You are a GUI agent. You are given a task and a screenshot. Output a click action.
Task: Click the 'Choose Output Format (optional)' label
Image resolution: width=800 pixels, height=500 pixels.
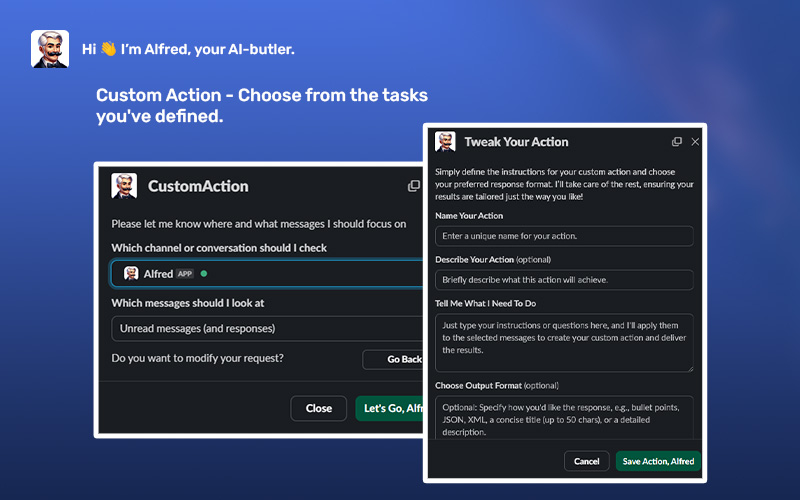[497, 386]
